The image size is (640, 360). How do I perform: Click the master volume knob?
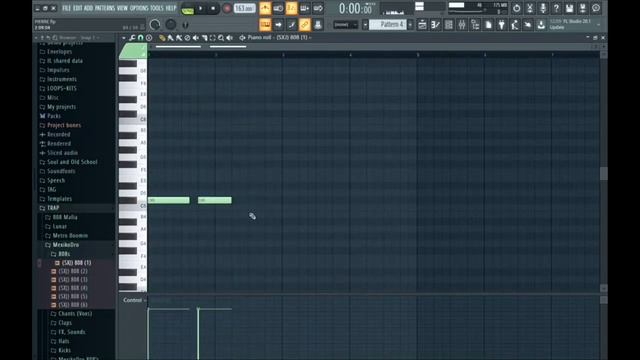(155, 25)
